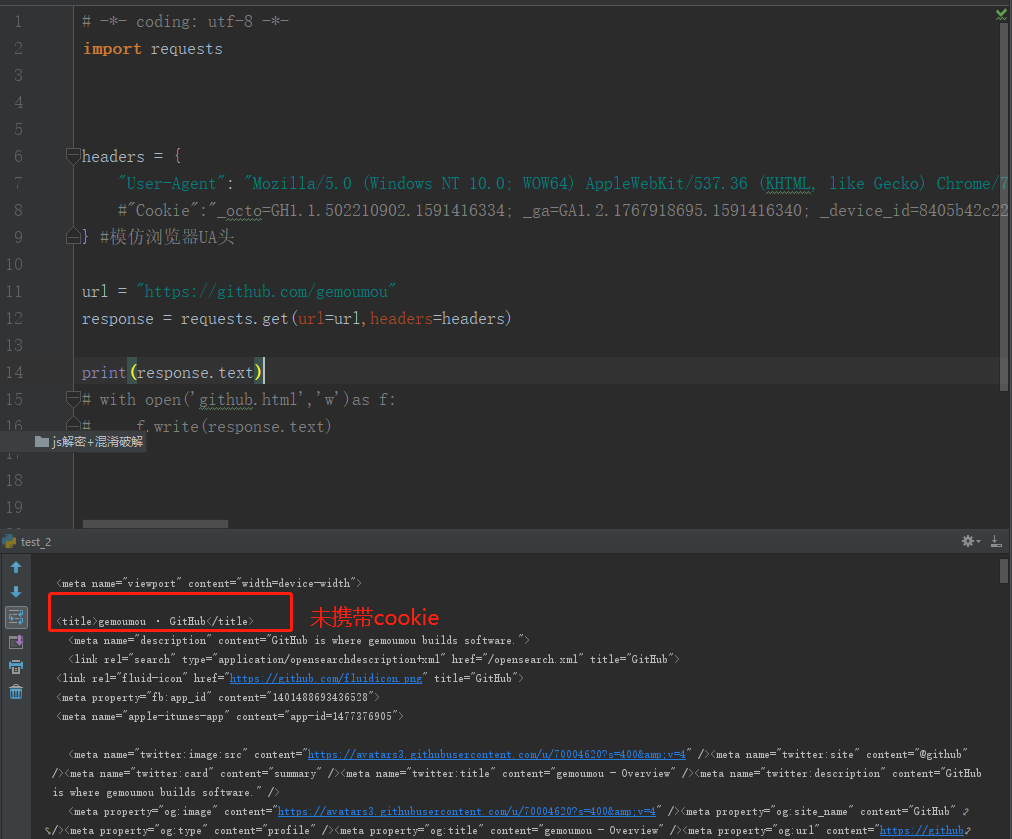Image resolution: width=1012 pixels, height=839 pixels.
Task: Click 'headers = {' on line 6
Action: tap(132, 156)
